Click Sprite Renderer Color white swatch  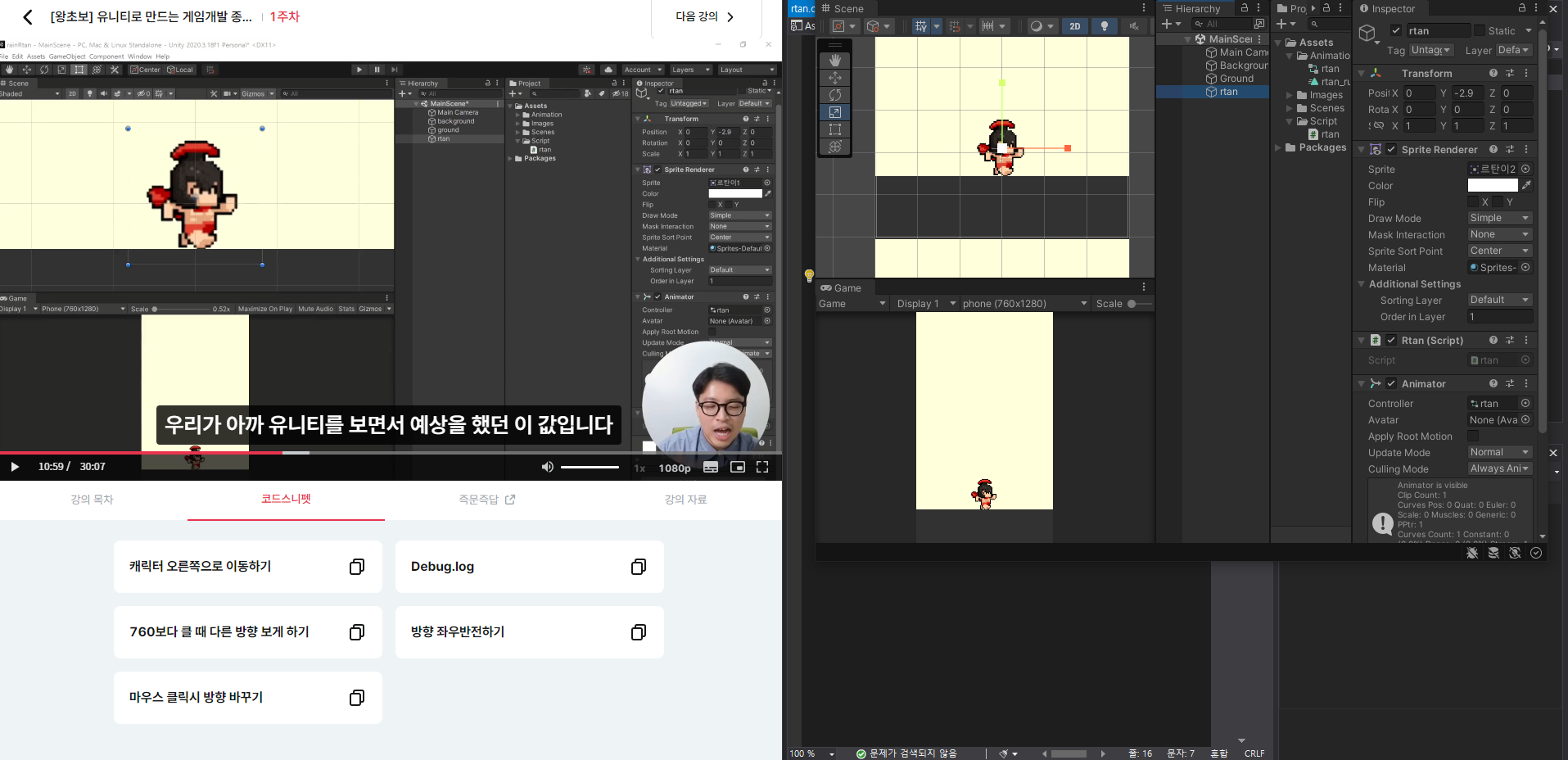click(1493, 186)
